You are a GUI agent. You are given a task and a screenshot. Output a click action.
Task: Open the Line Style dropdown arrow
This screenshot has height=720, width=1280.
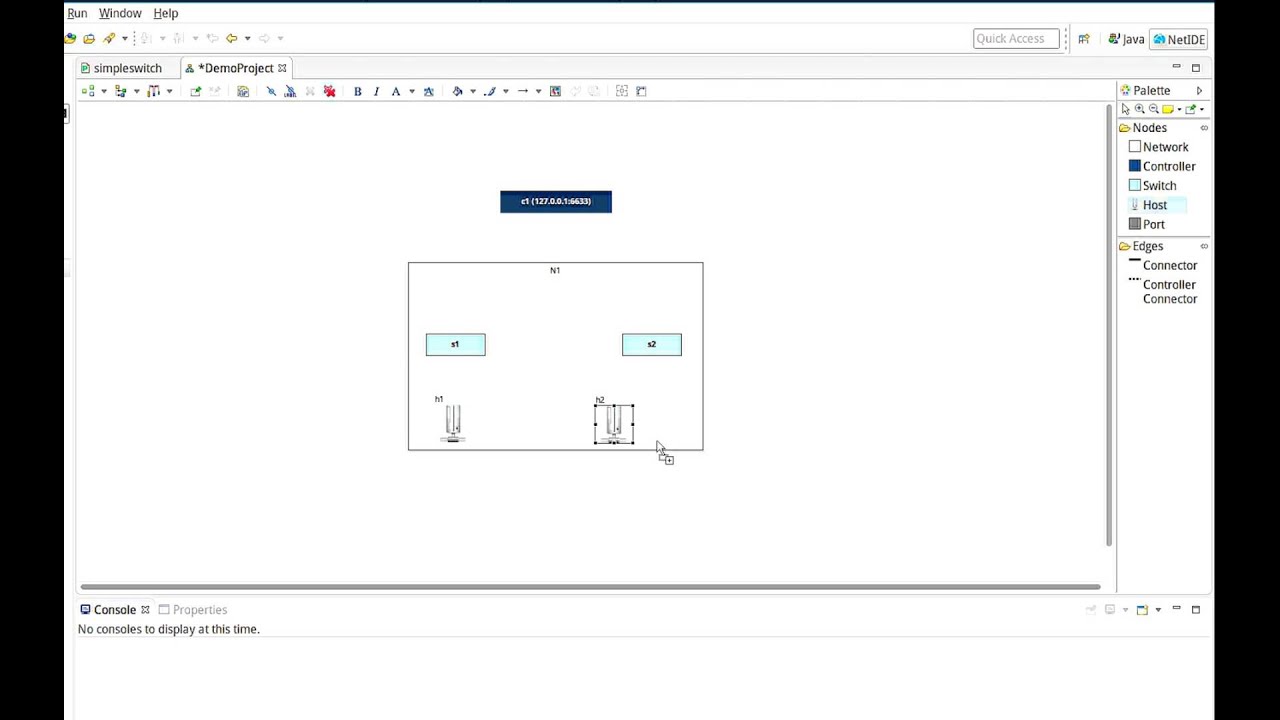(538, 91)
